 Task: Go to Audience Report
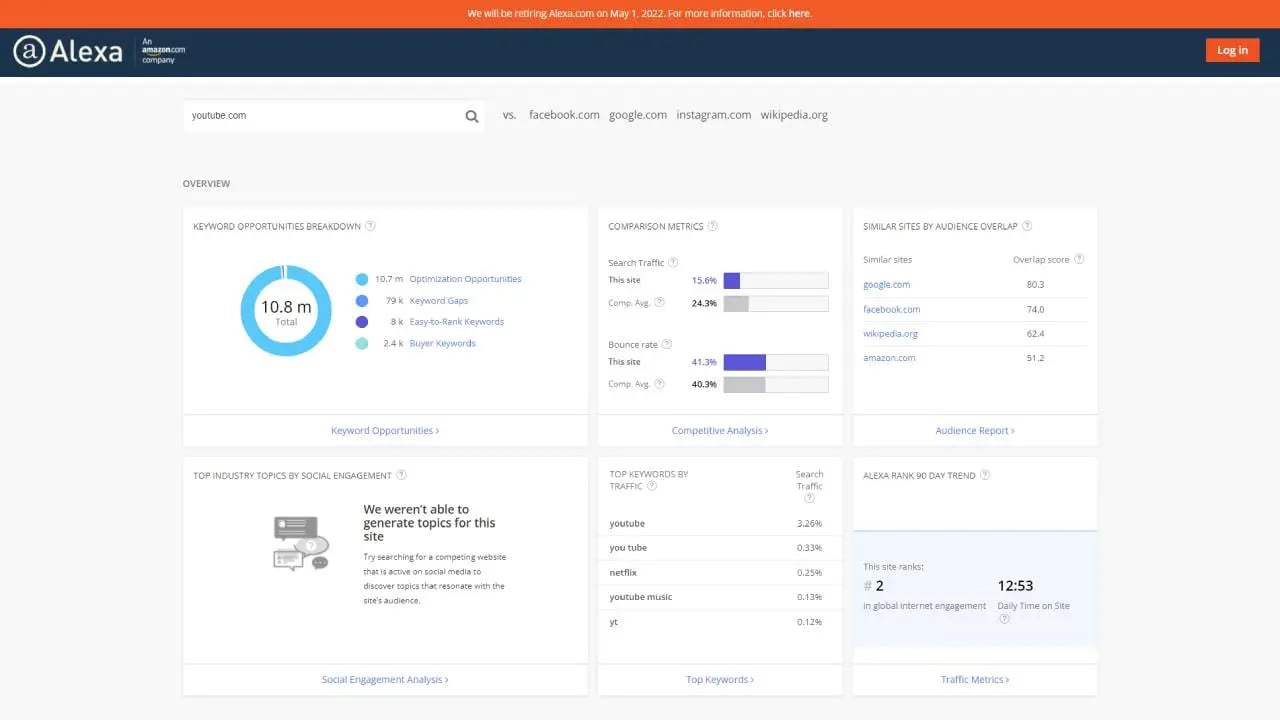click(x=975, y=431)
